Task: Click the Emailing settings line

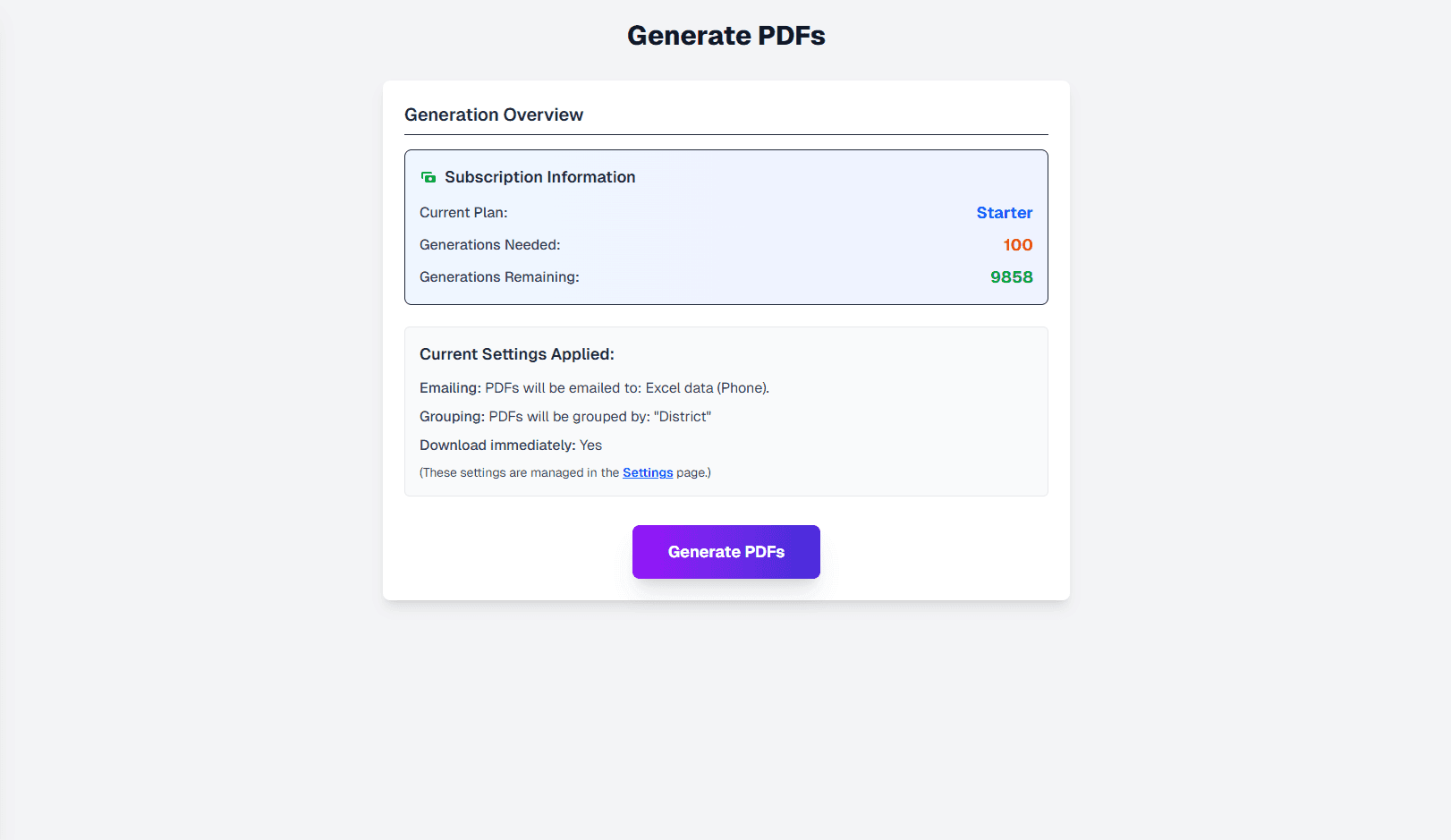Action: click(x=594, y=387)
